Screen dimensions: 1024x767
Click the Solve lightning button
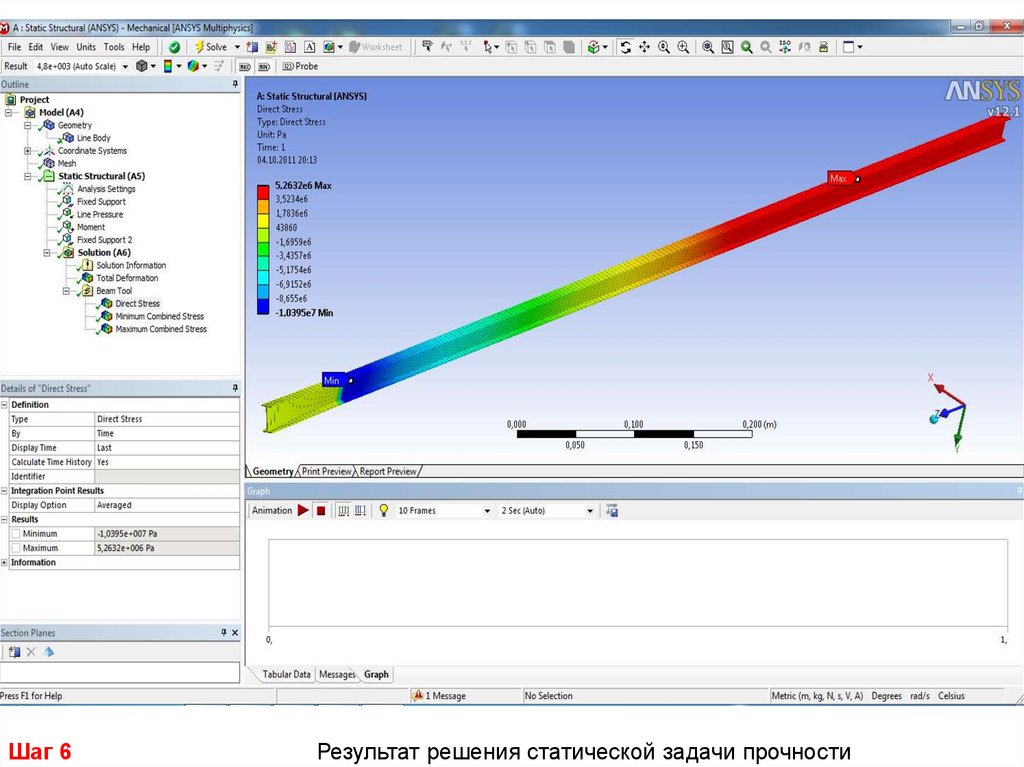point(212,47)
